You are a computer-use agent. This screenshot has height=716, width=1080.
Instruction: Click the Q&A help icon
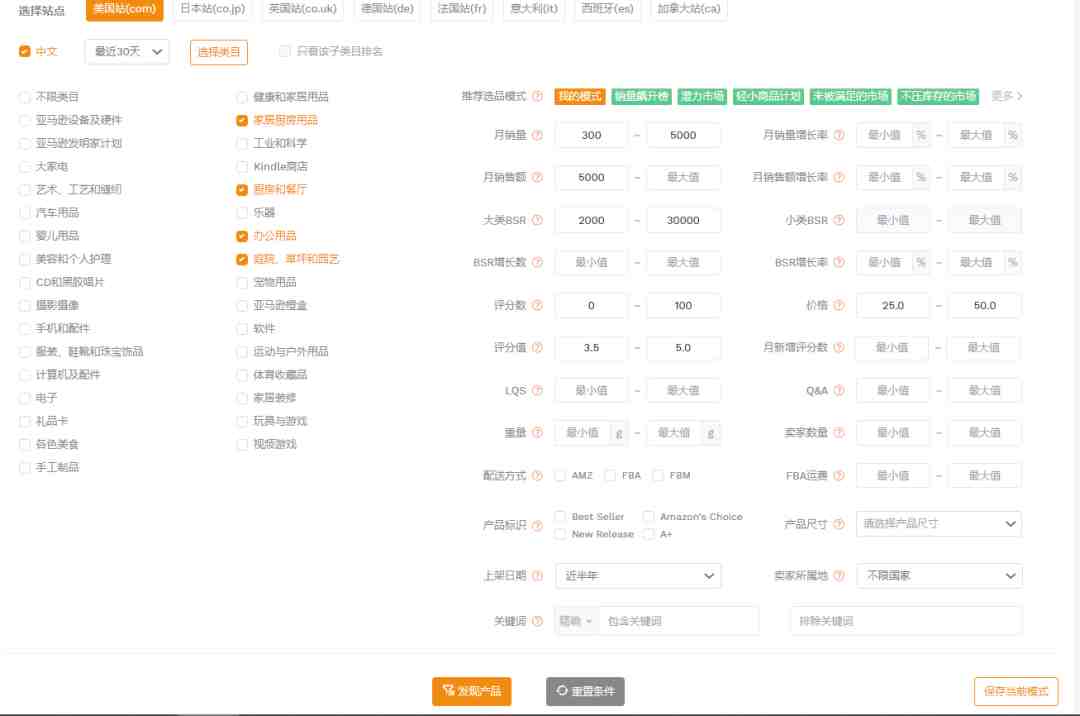[839, 390]
